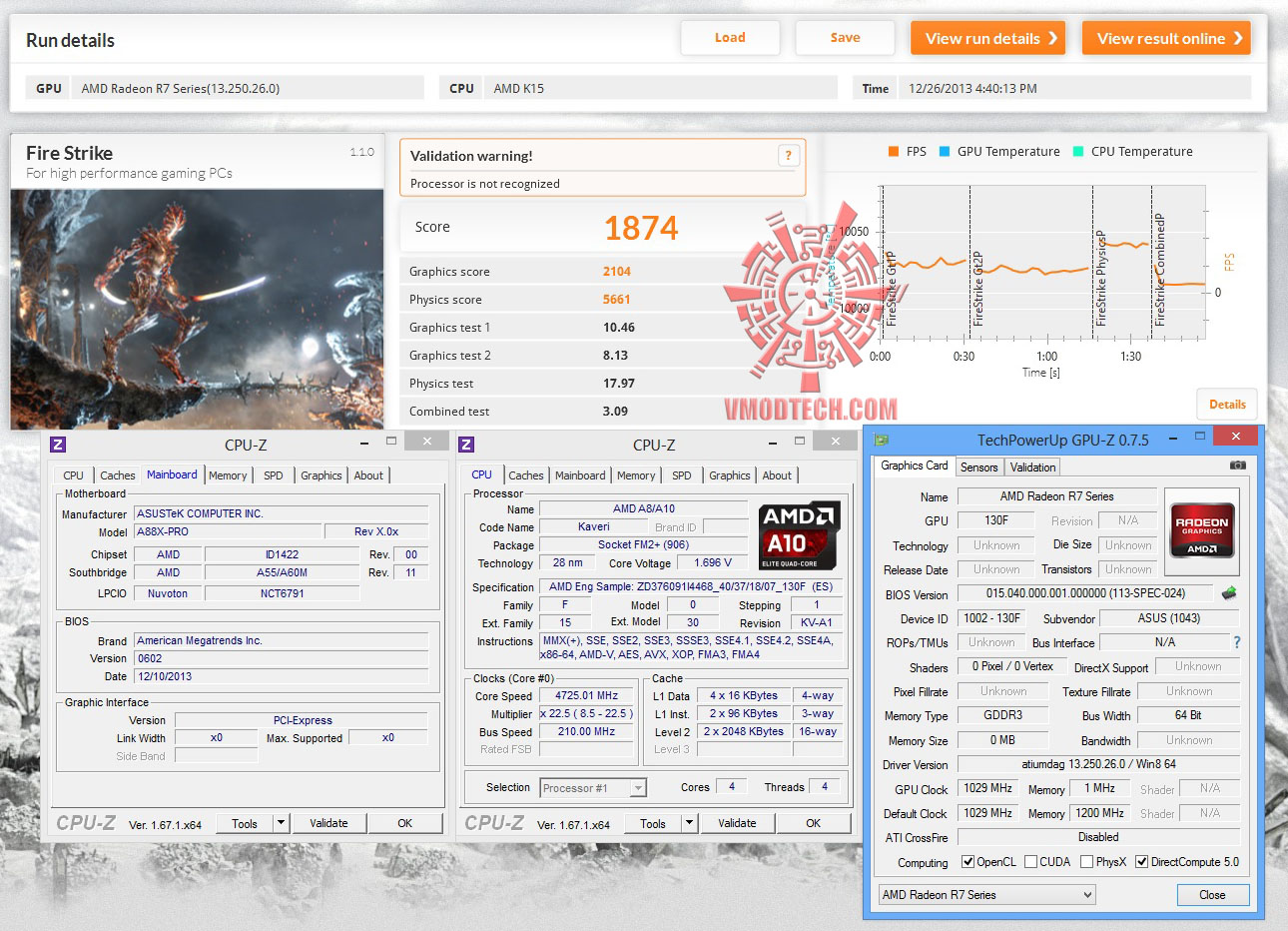Switch to the Validation tab in GPU-Z
This screenshot has width=1288, height=931.
tap(1032, 467)
